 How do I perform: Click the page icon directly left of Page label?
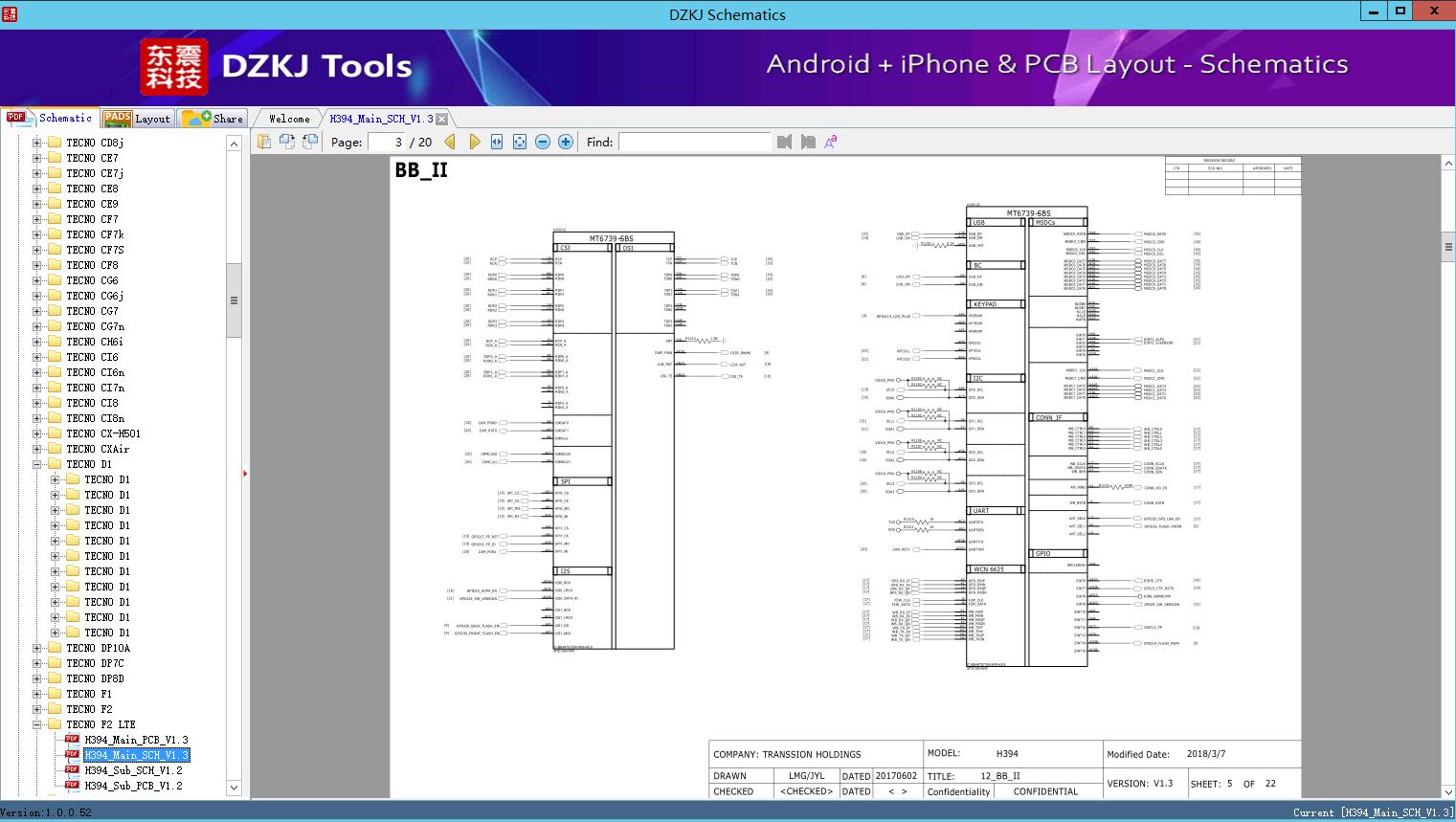tap(310, 142)
